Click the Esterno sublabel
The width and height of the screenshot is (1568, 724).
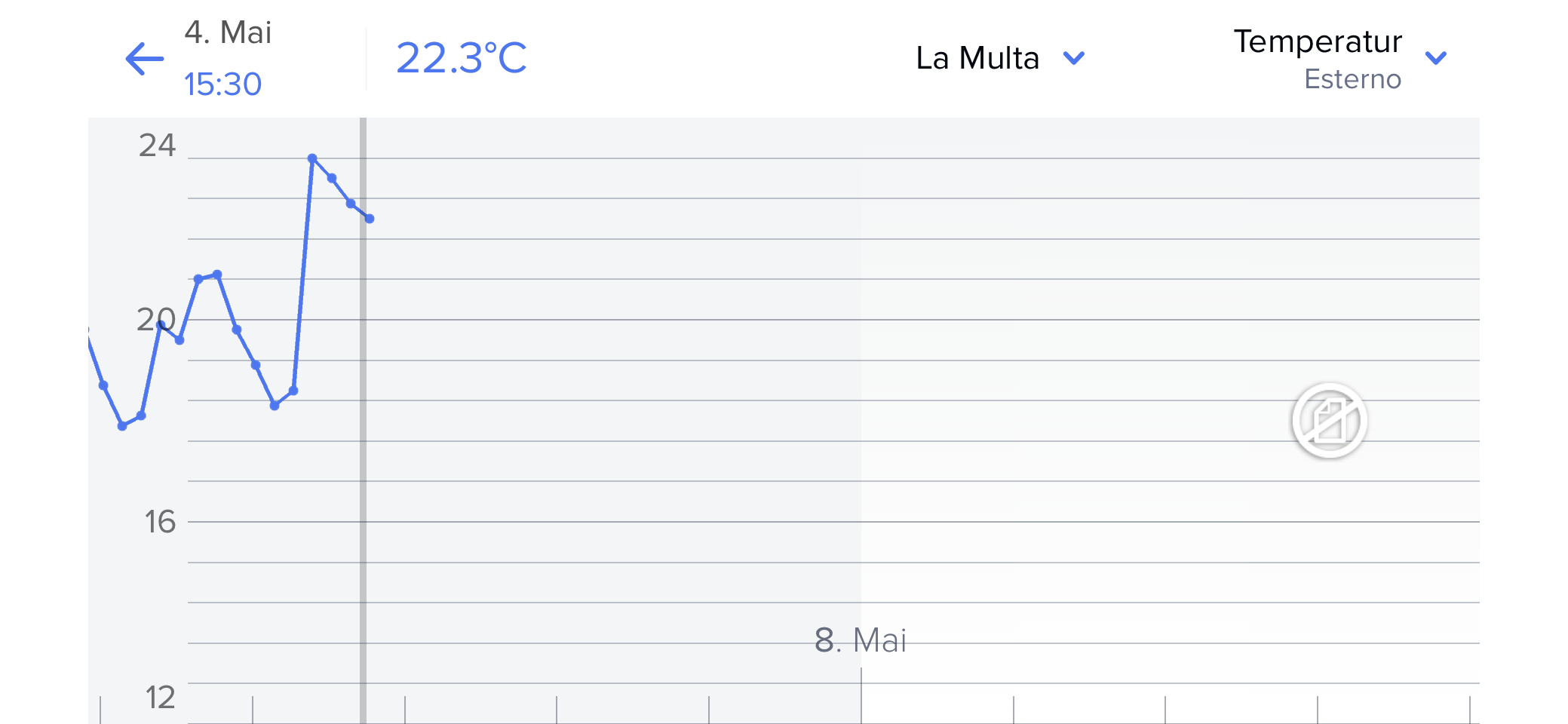point(1352,79)
